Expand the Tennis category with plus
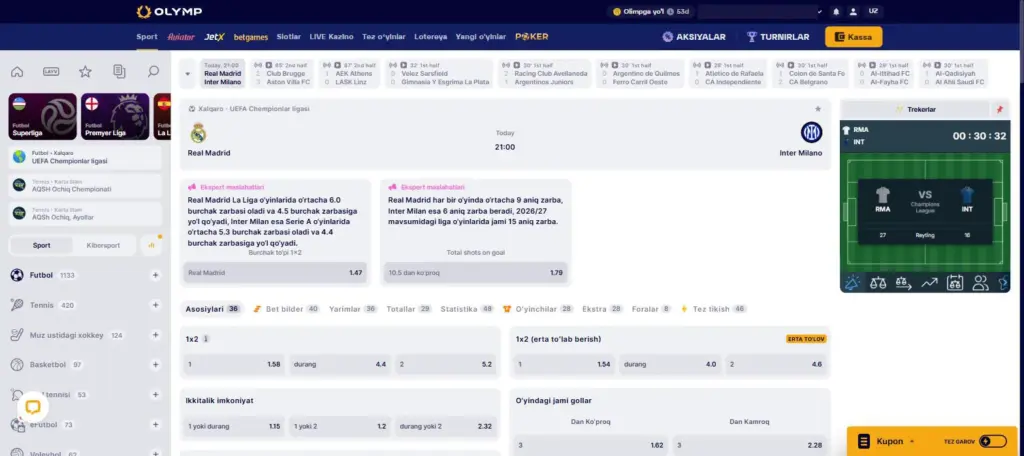This screenshot has height=456, width=1024. pos(155,305)
